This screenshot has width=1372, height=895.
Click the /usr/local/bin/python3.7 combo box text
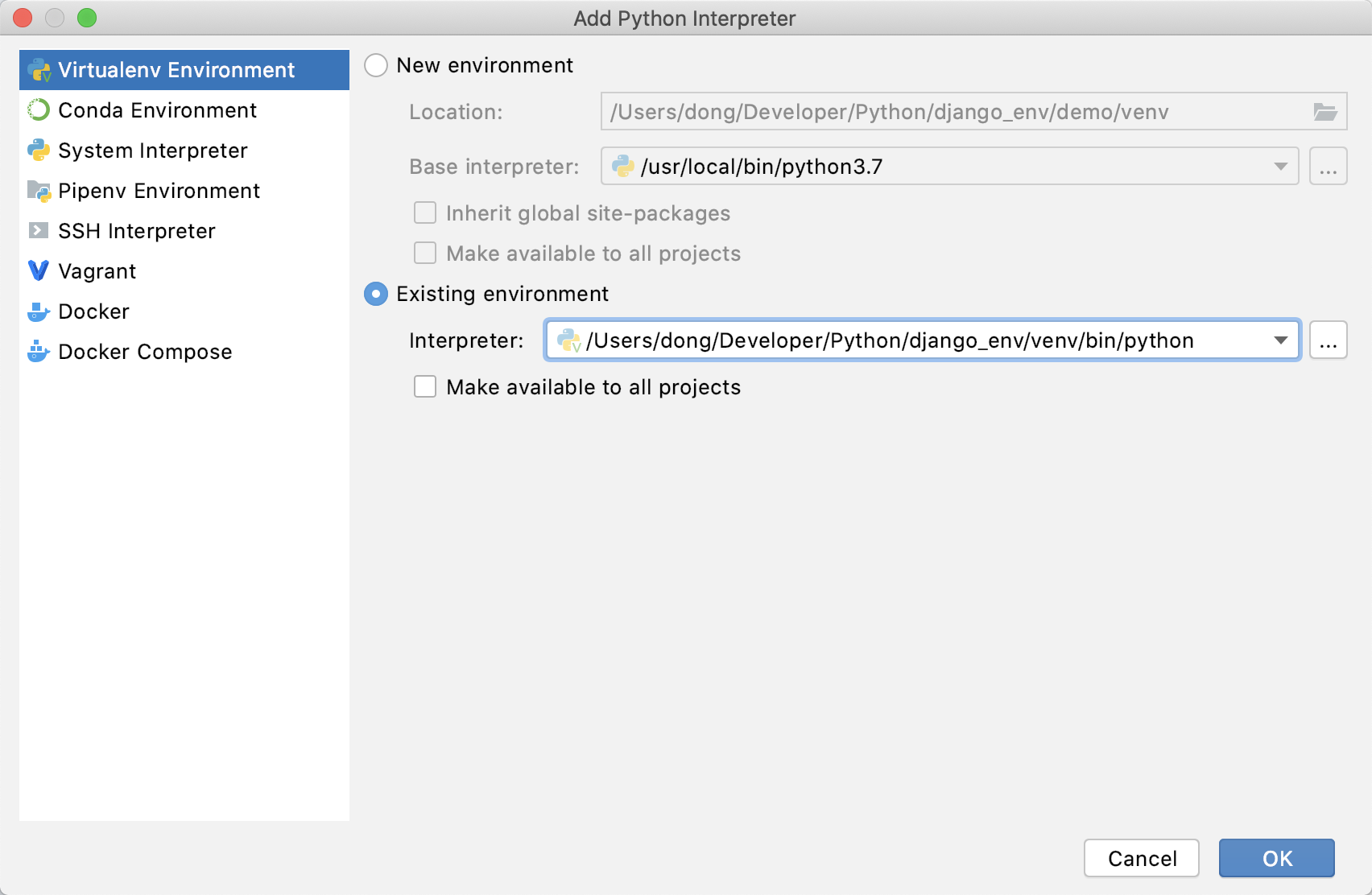click(762, 167)
